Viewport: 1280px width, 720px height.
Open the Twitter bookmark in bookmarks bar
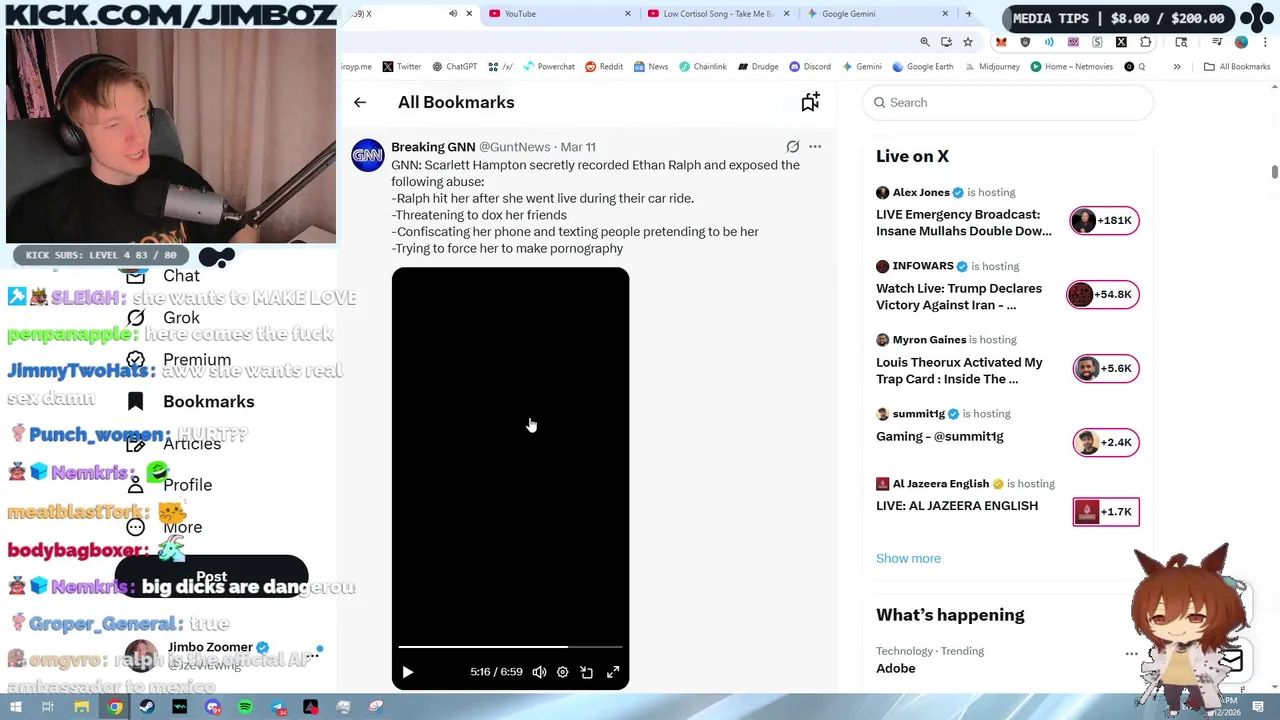click(x=401, y=66)
